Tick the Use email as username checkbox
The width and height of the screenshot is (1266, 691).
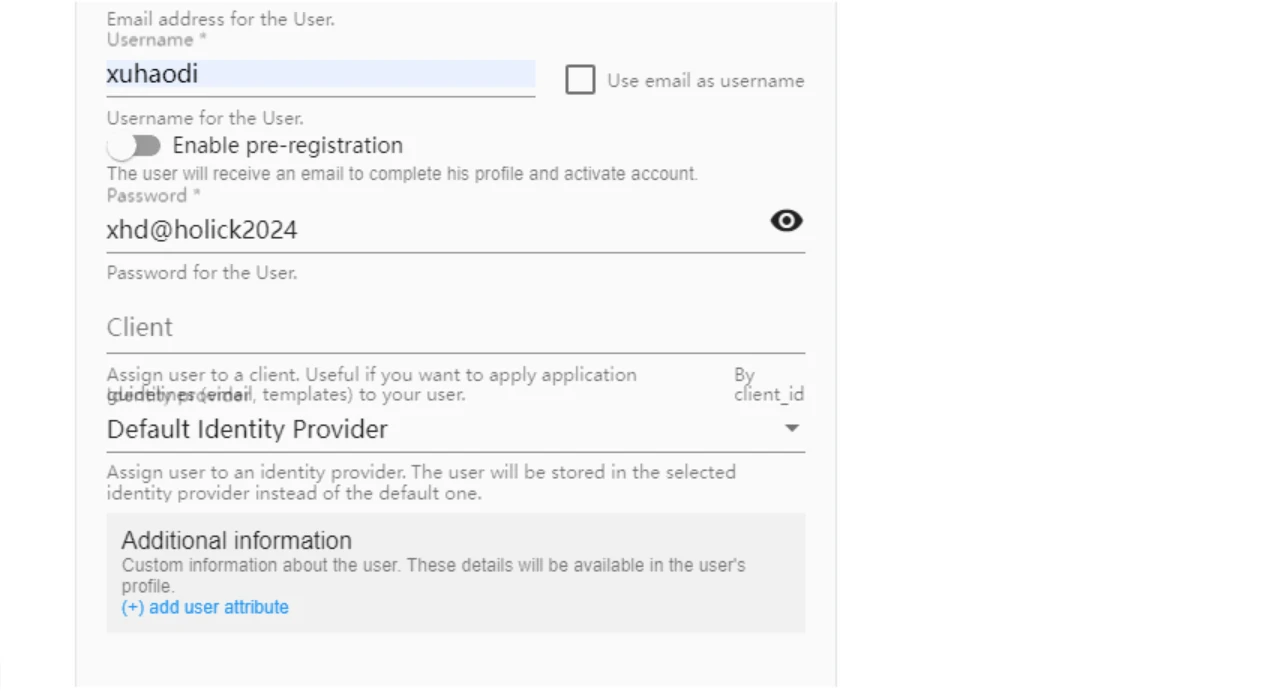[580, 80]
